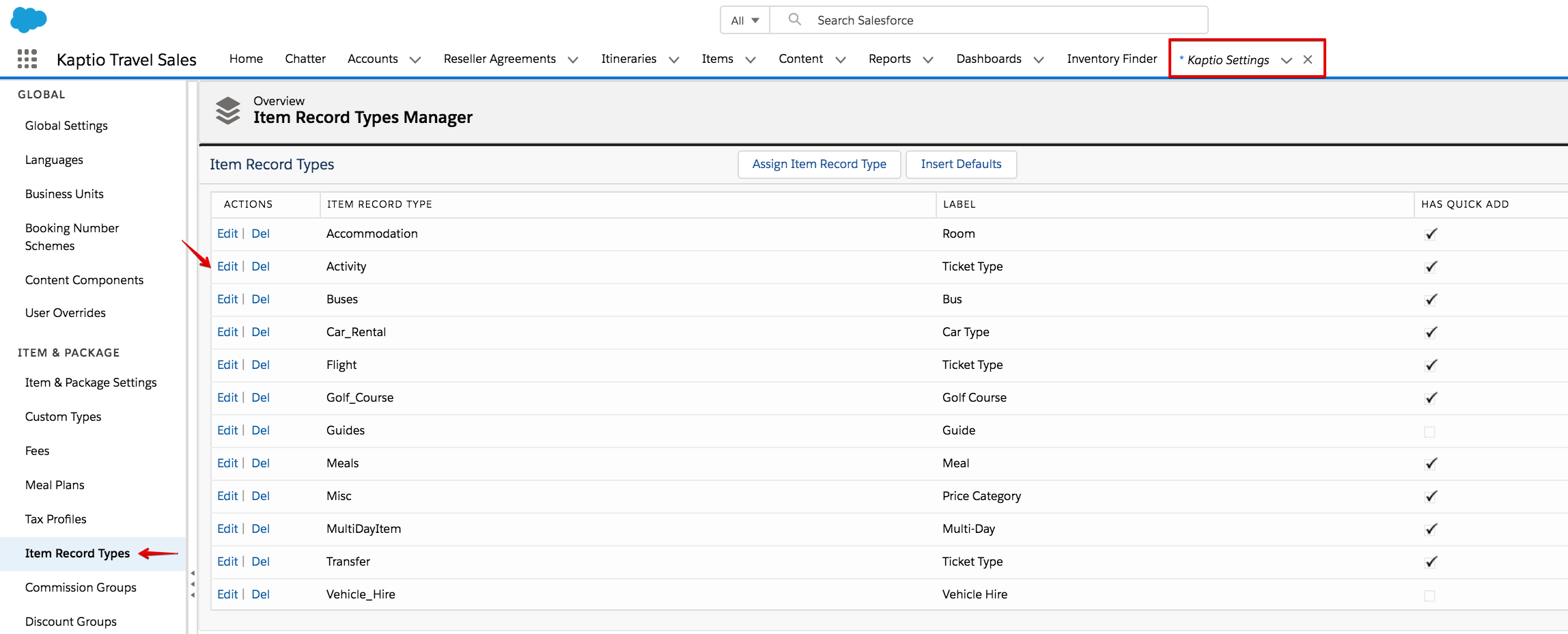This screenshot has height=634, width=1568.
Task: Expand the Reports tab chevron
Action: pos(928,60)
